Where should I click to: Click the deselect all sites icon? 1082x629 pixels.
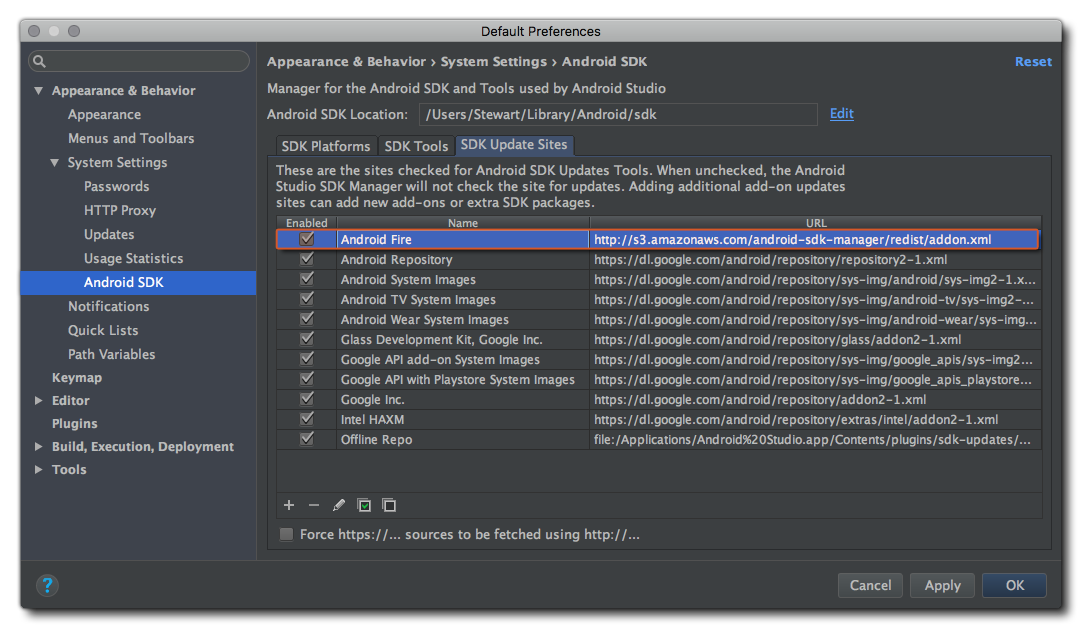click(x=389, y=506)
